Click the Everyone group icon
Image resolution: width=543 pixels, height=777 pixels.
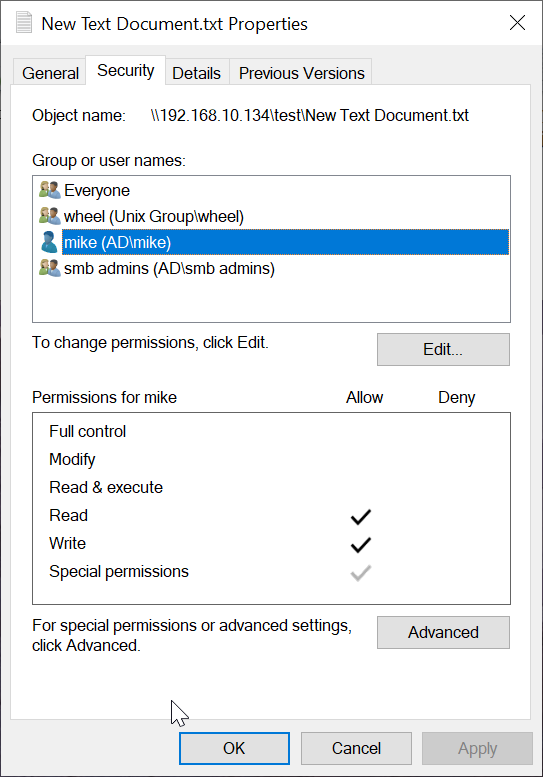point(50,190)
